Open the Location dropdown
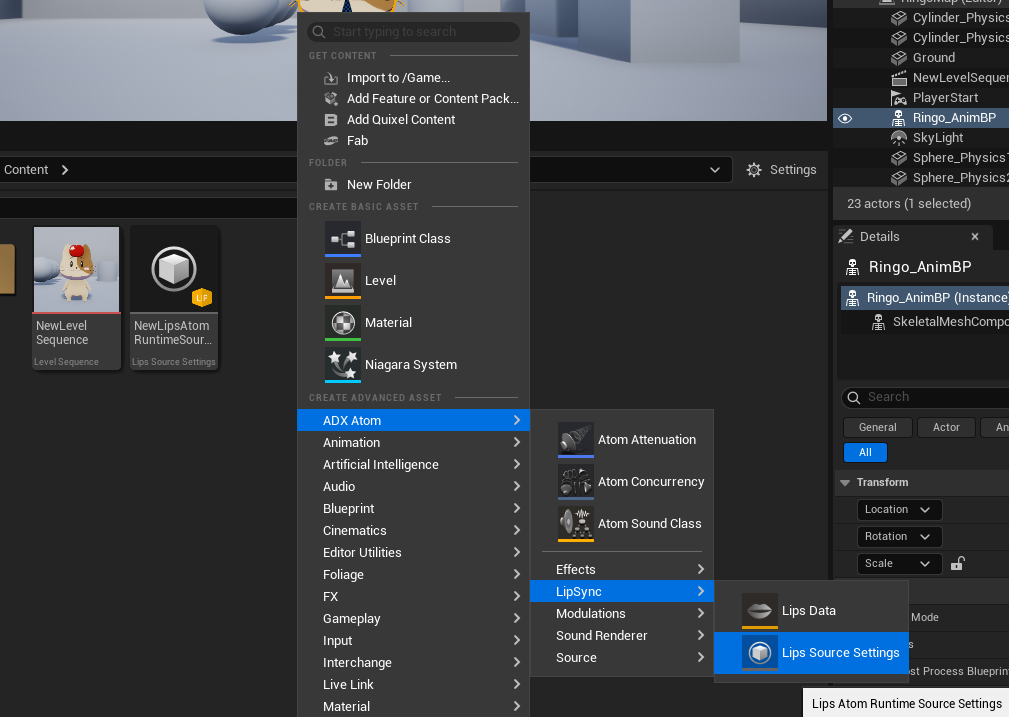This screenshot has height=717, width=1009. coord(899,510)
